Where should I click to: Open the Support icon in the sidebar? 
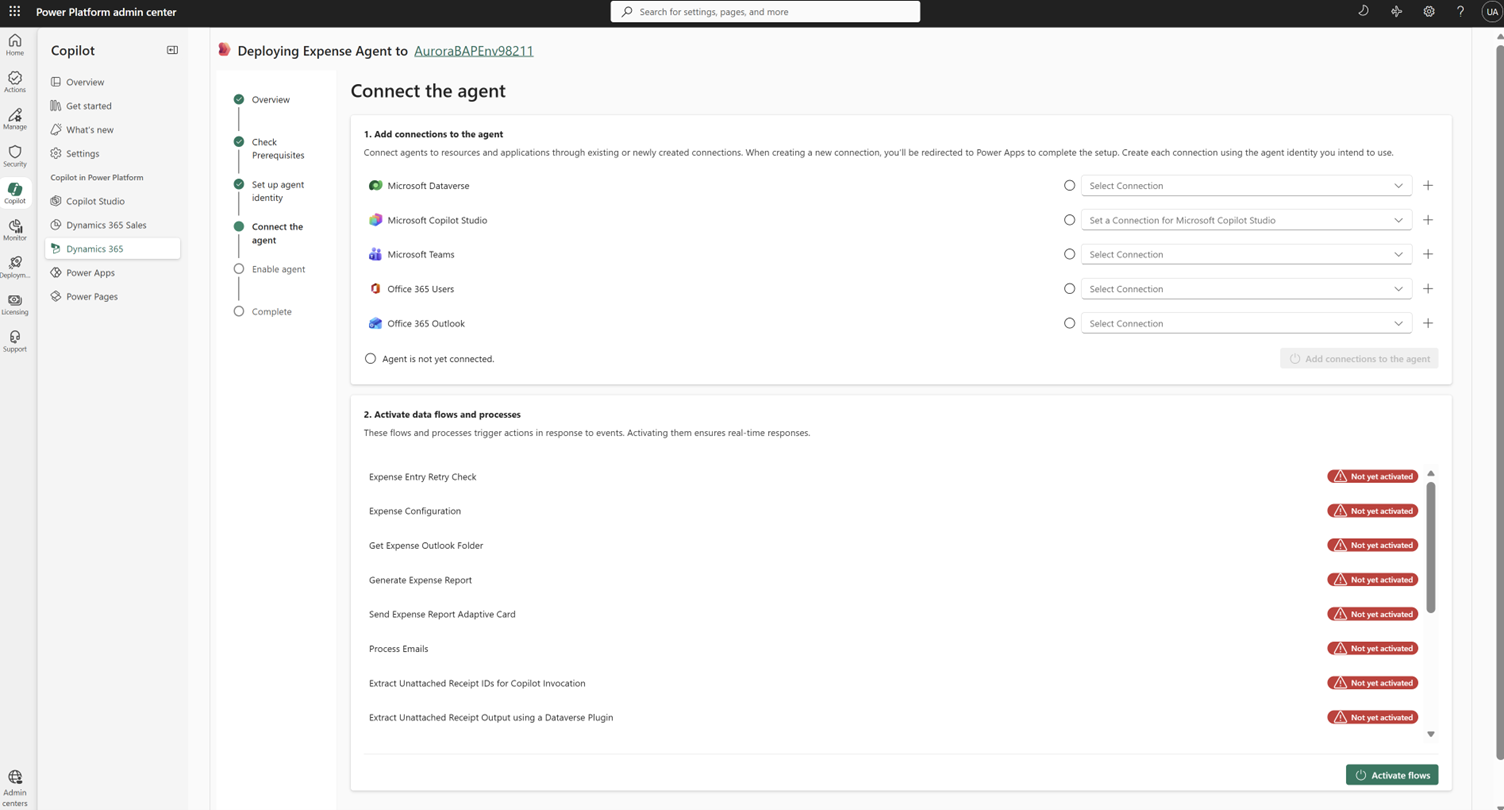click(14, 339)
